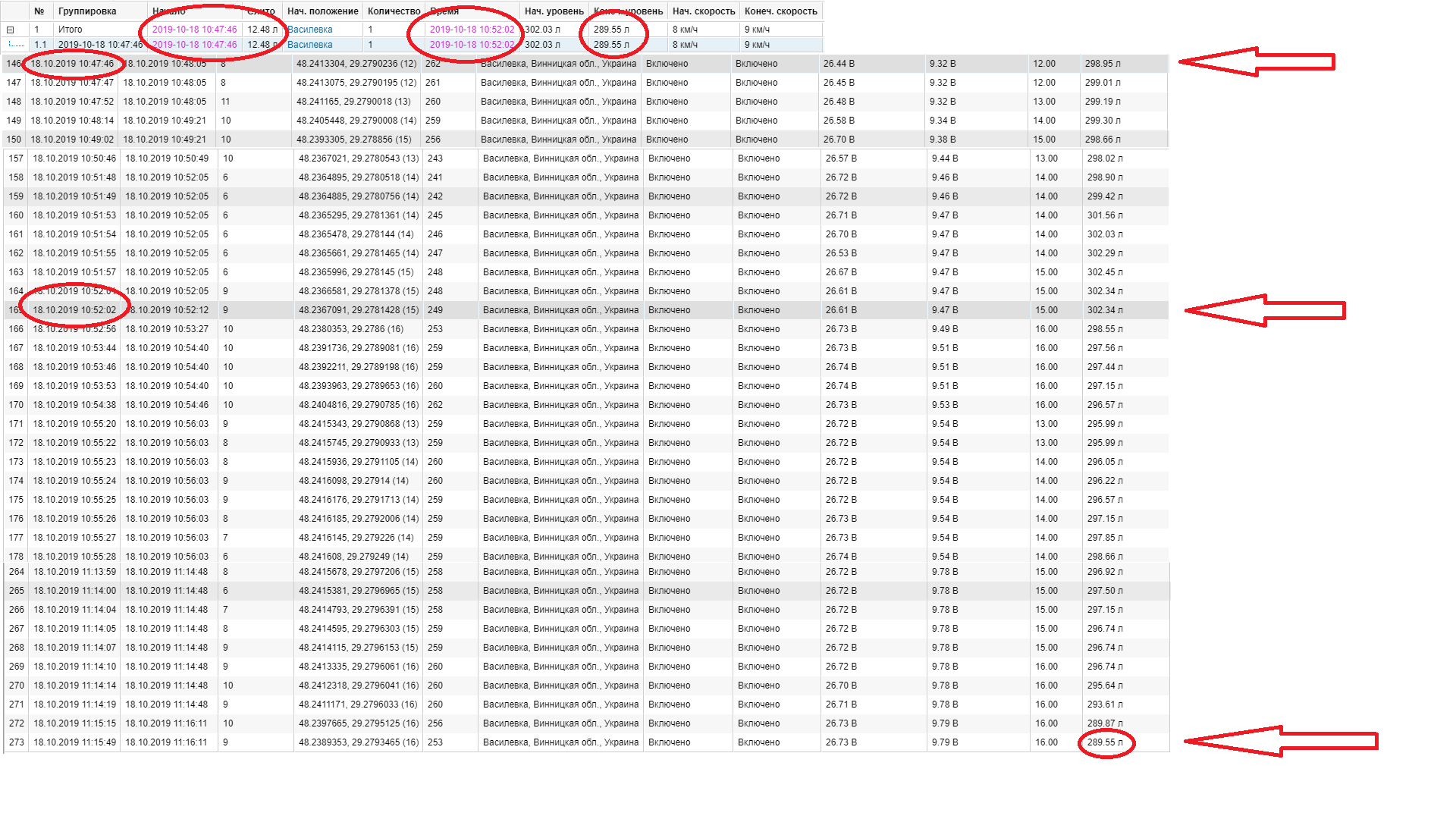
Task: Click the Нач. скорость column header
Action: pyautogui.click(x=703, y=11)
